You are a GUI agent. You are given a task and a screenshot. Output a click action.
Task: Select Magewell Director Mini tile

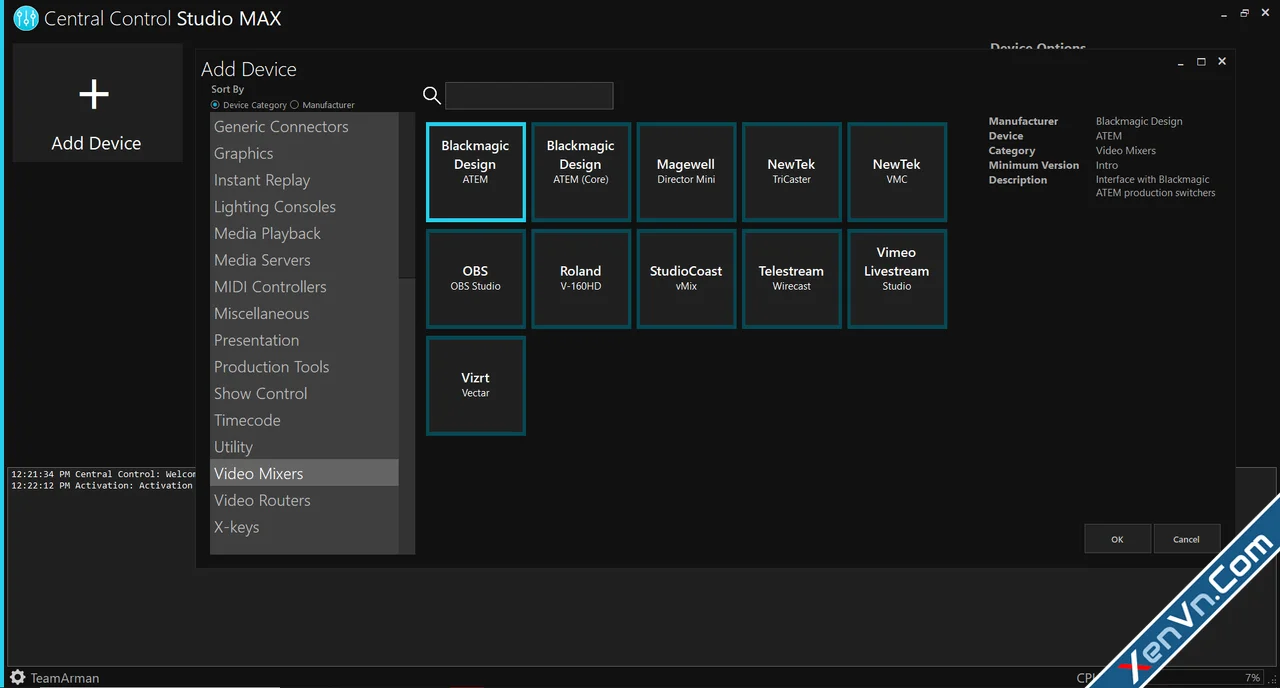pyautogui.click(x=686, y=172)
